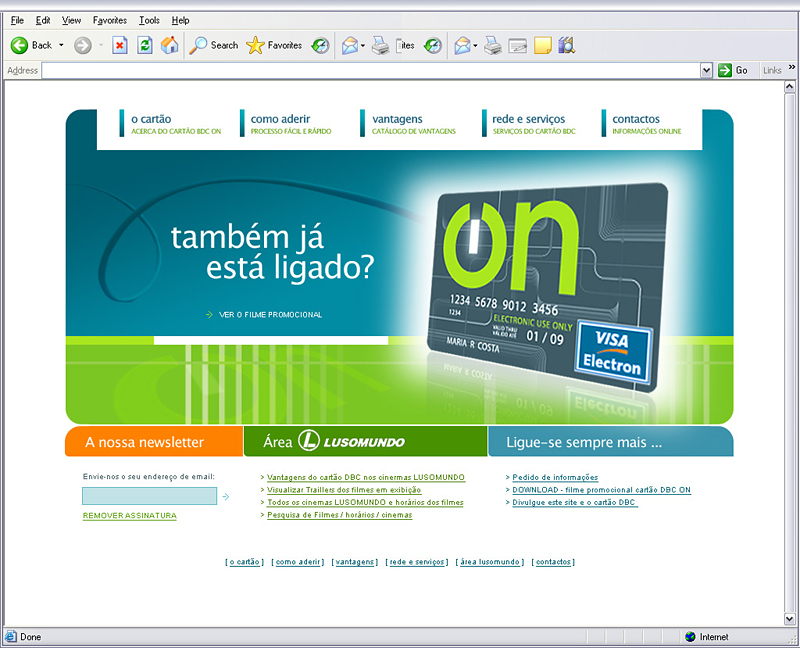Image resolution: width=800 pixels, height=648 pixels.
Task: Click the grey card icon before the yellow note
Action: coord(517,46)
